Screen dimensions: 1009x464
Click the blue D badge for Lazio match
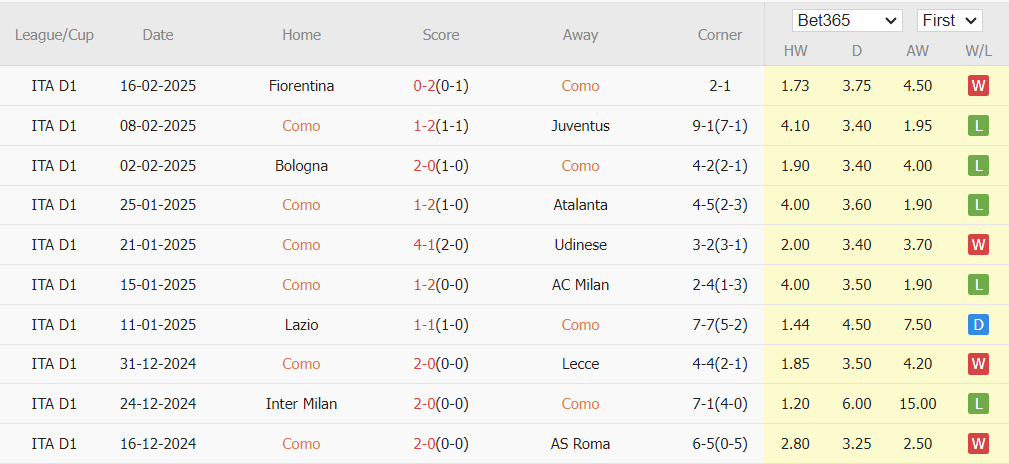[x=978, y=325]
